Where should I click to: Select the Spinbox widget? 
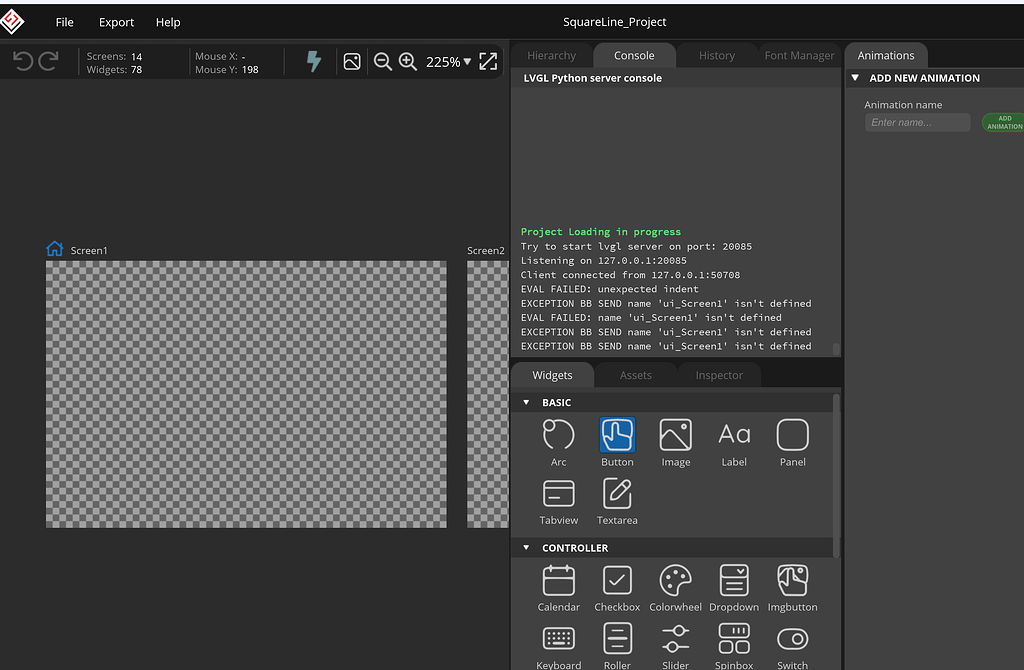point(734,646)
